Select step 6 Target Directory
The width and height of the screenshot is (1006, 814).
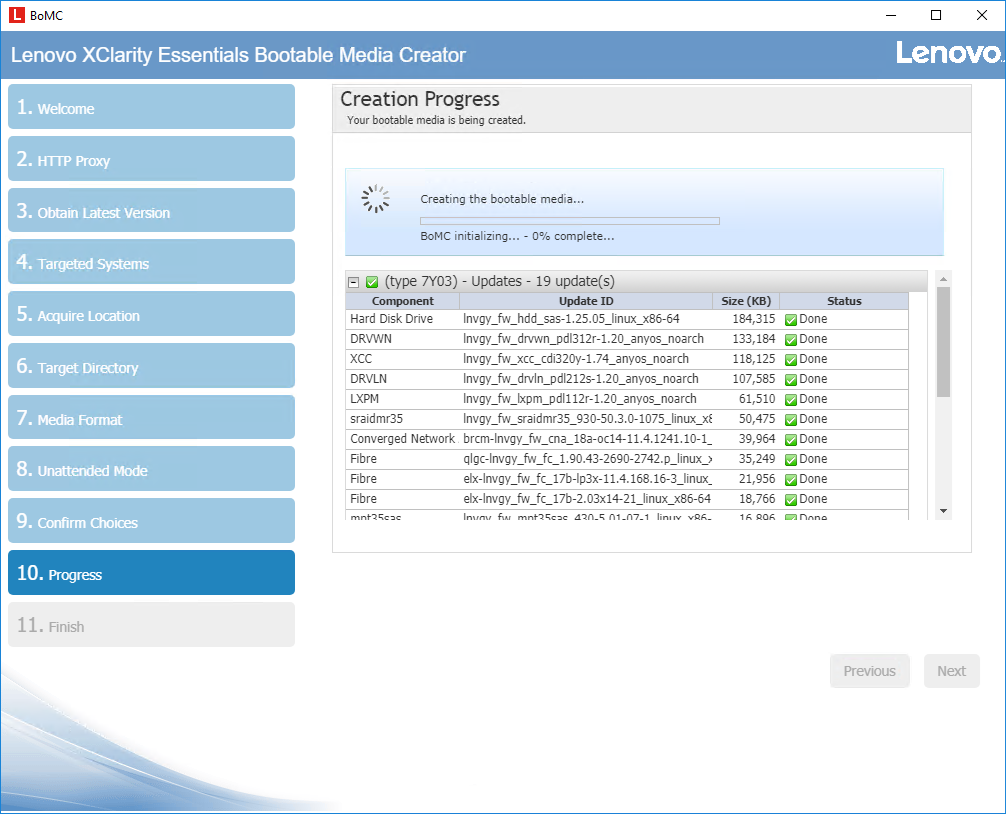coord(151,366)
